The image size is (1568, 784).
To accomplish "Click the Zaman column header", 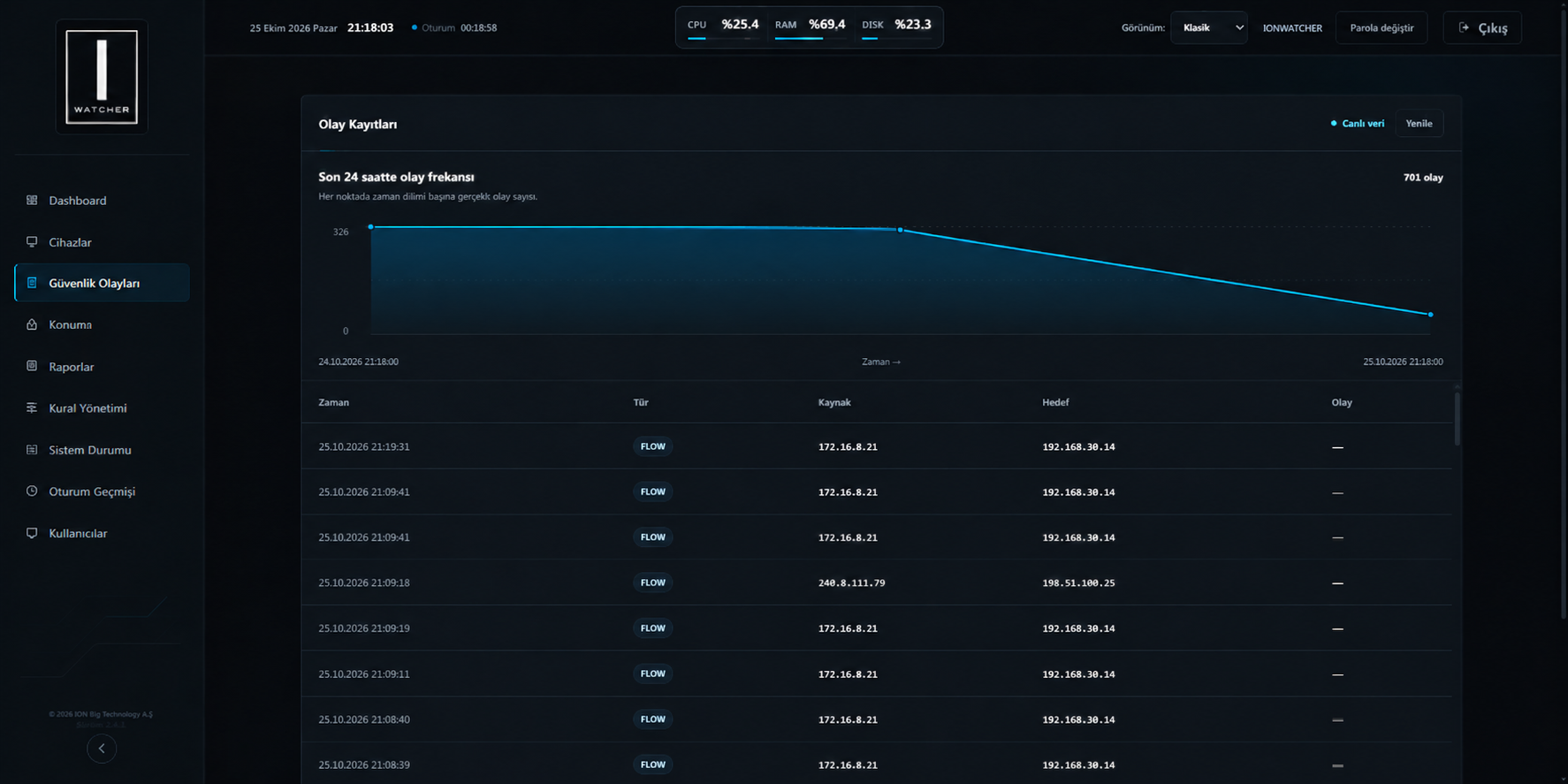I will click(333, 402).
